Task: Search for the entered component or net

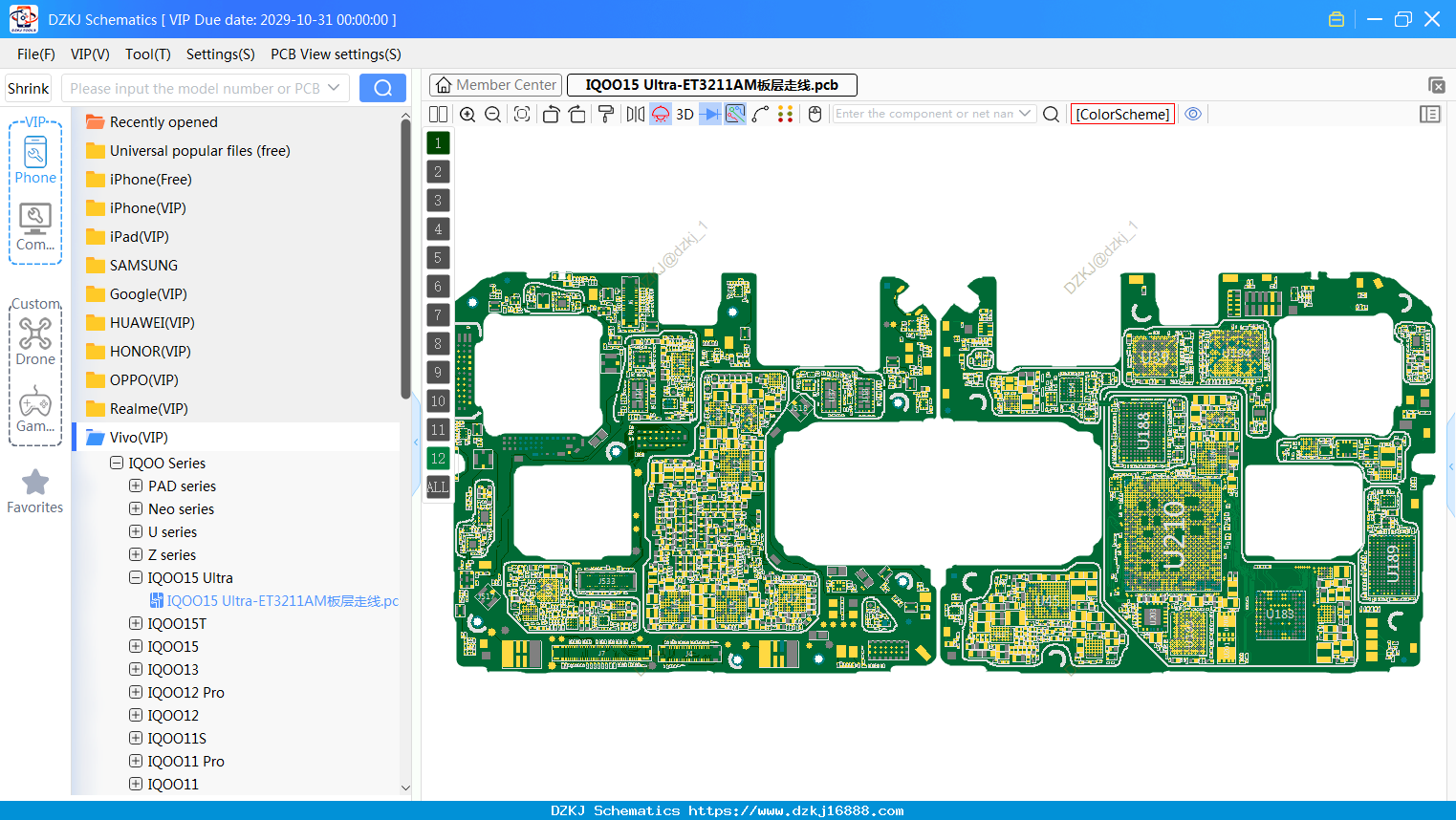Action: 1051,115
